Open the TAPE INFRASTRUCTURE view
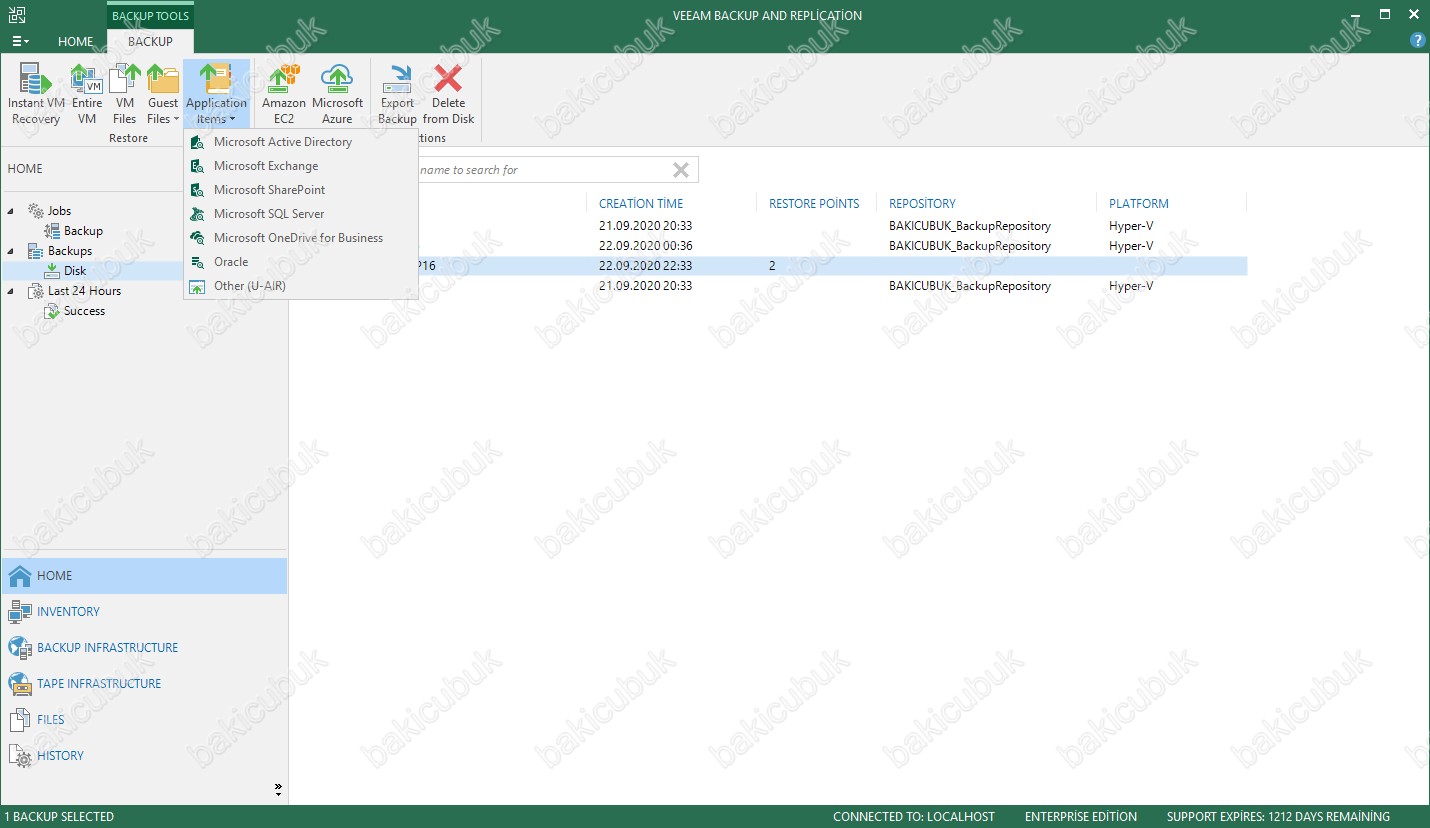The height and width of the screenshot is (828, 1430). pos(144,684)
